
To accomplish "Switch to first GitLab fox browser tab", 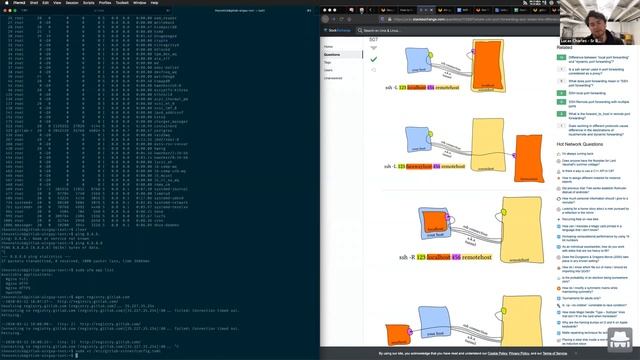I will click(x=387, y=10).
